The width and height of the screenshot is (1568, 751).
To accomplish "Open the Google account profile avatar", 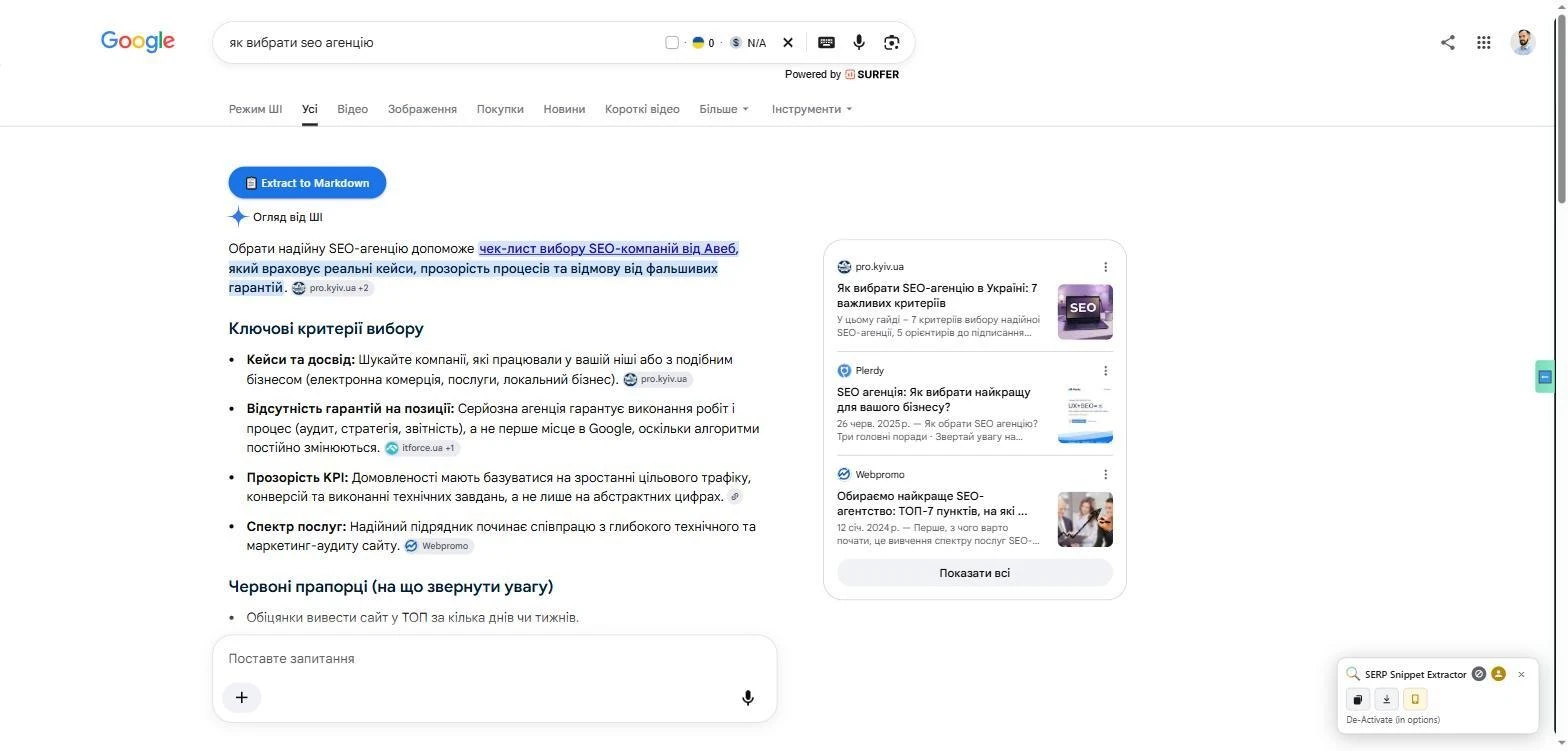I will tap(1523, 42).
